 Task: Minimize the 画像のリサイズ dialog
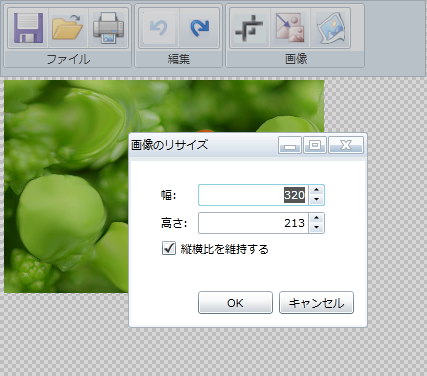point(290,145)
